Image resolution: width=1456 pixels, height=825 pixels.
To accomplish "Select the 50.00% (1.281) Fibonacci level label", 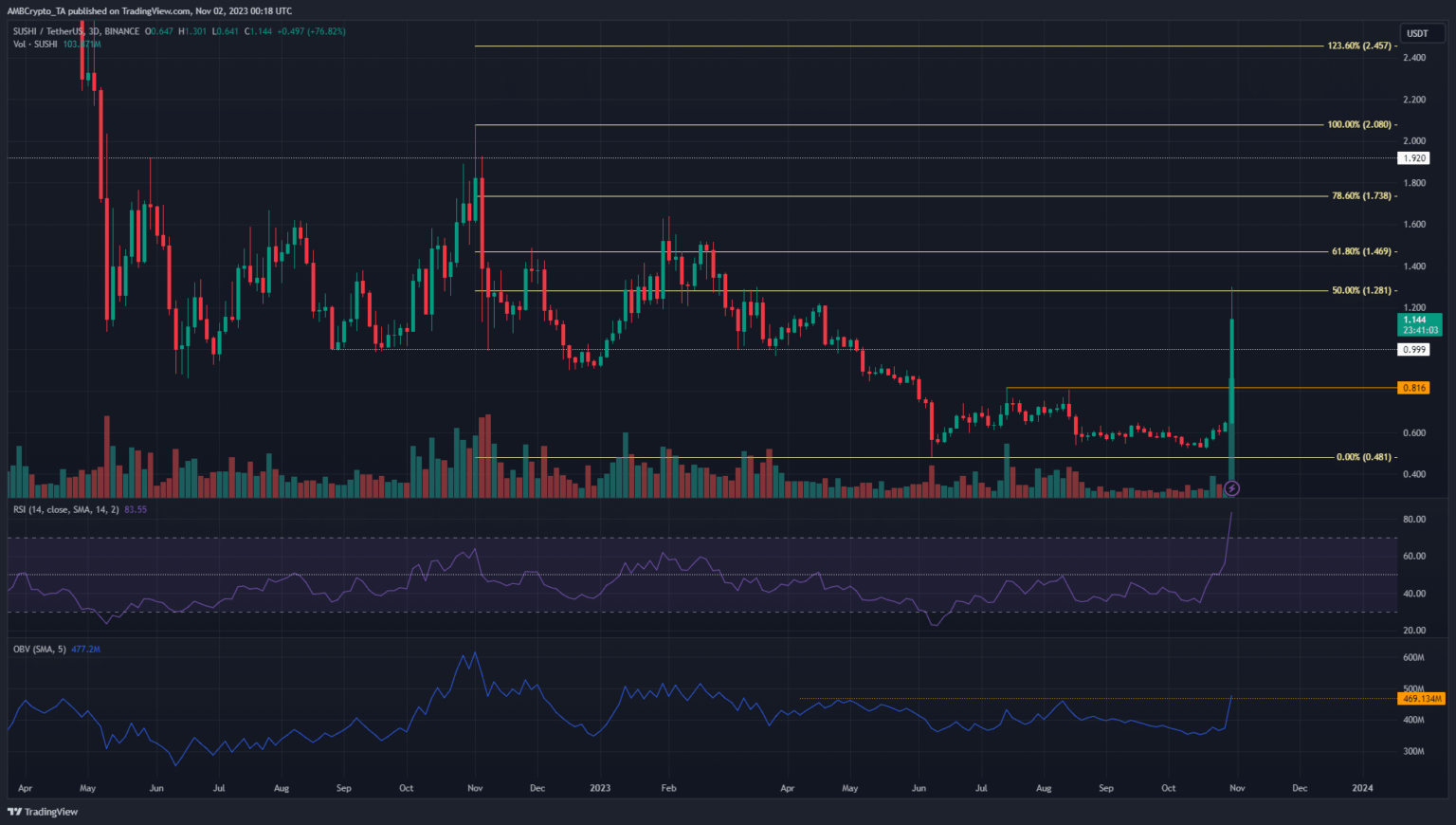I will point(1361,290).
